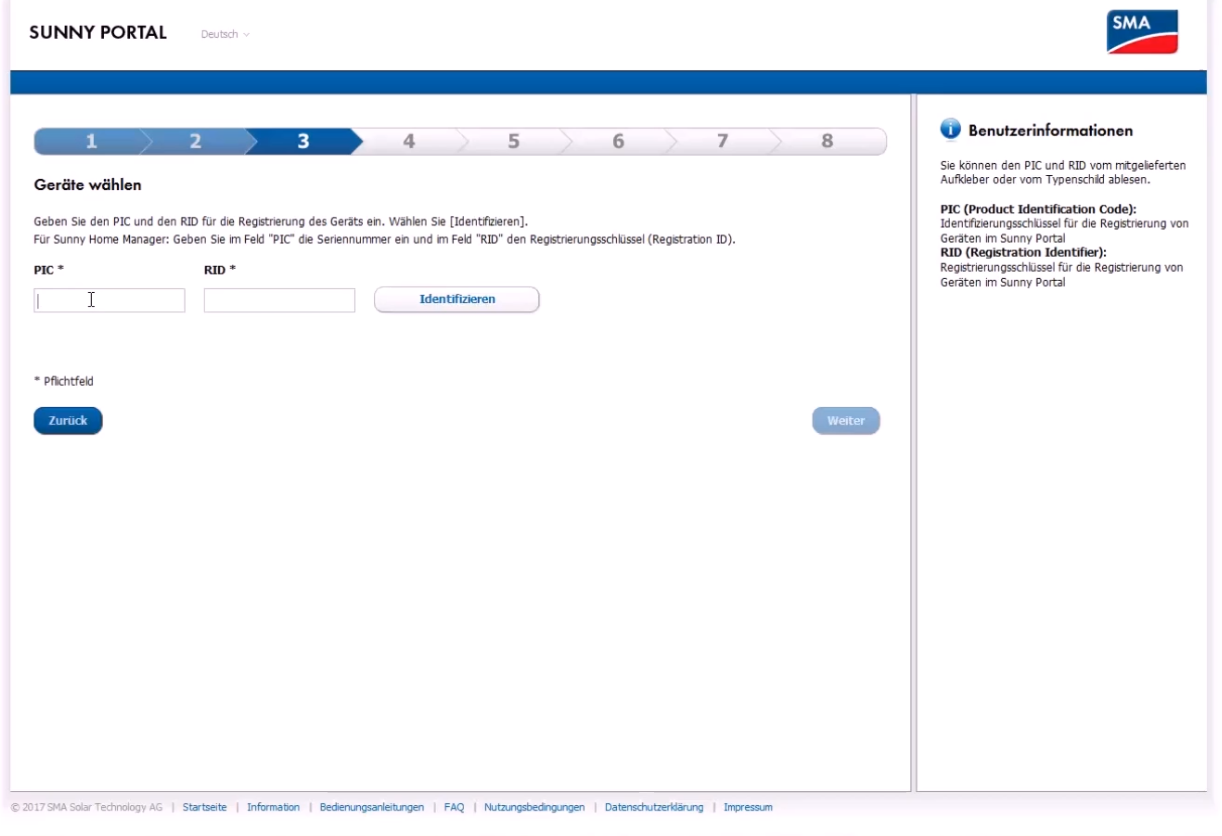Click the SUNNY PORTAL title
Viewport: 1222px width, 836px height.
98,32
